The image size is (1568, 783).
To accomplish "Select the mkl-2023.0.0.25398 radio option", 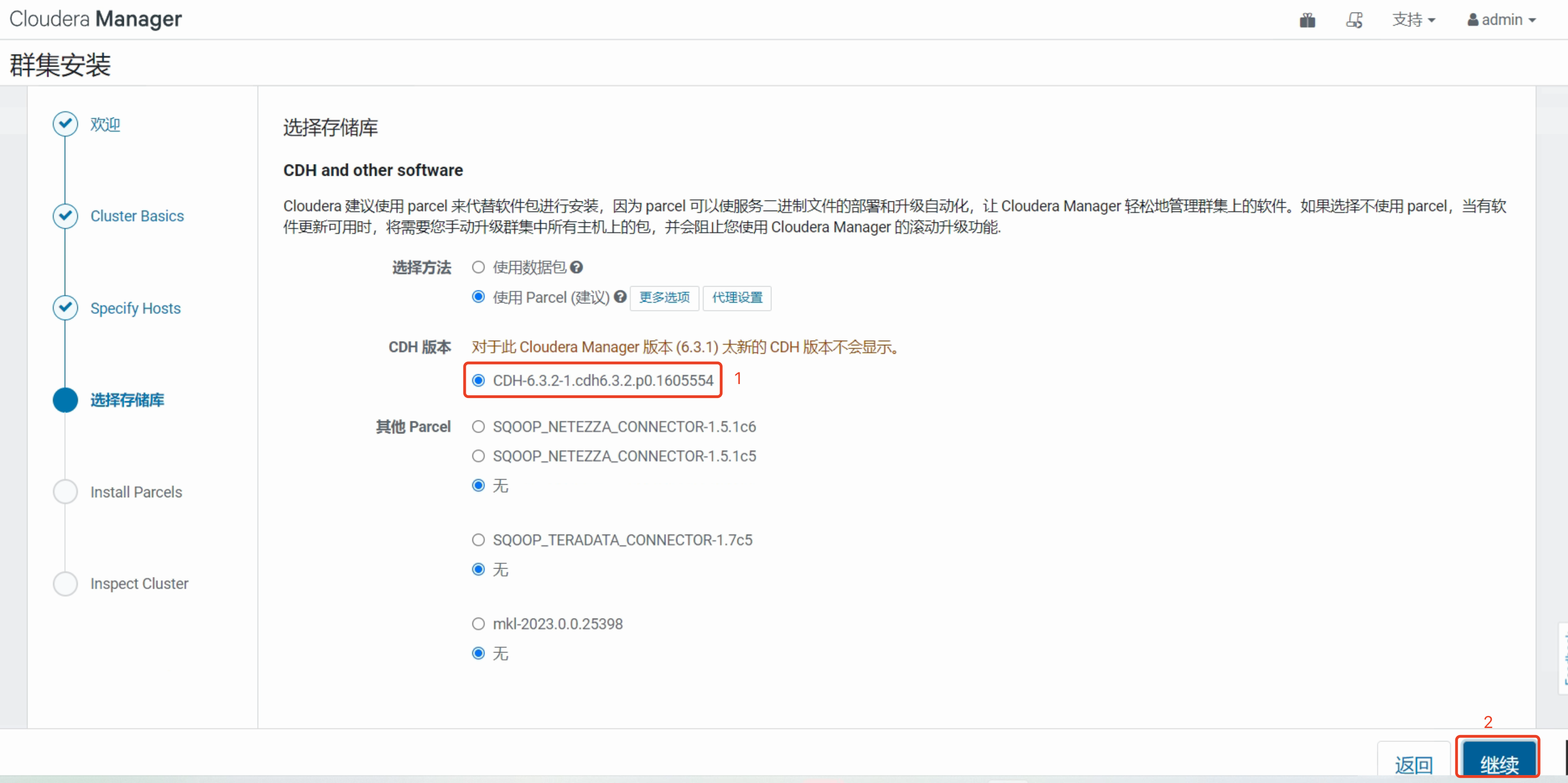I will [x=478, y=624].
